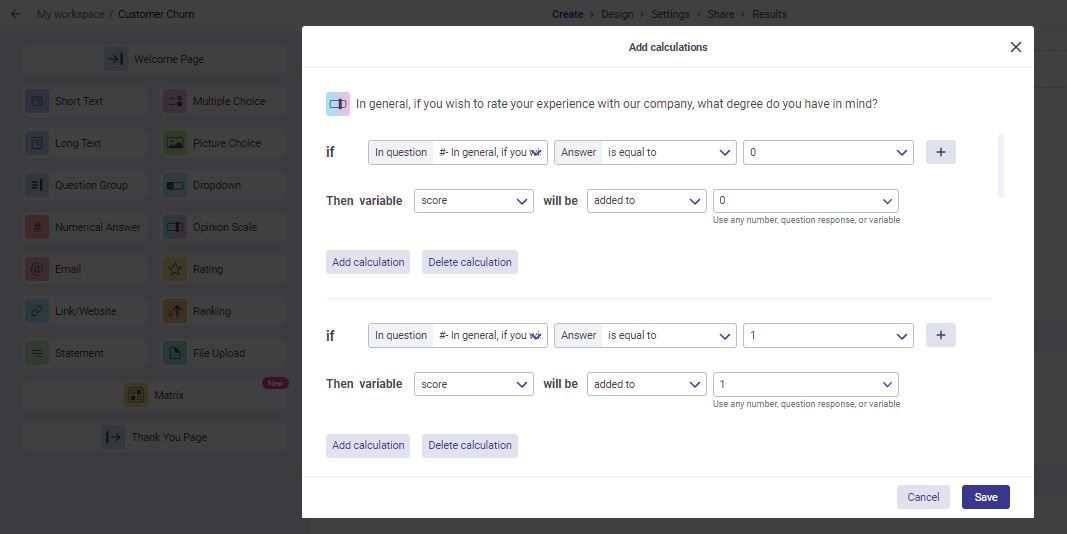1067x534 pixels.
Task: Open My workspace breadcrumb link
Action: pyautogui.click(x=71, y=14)
